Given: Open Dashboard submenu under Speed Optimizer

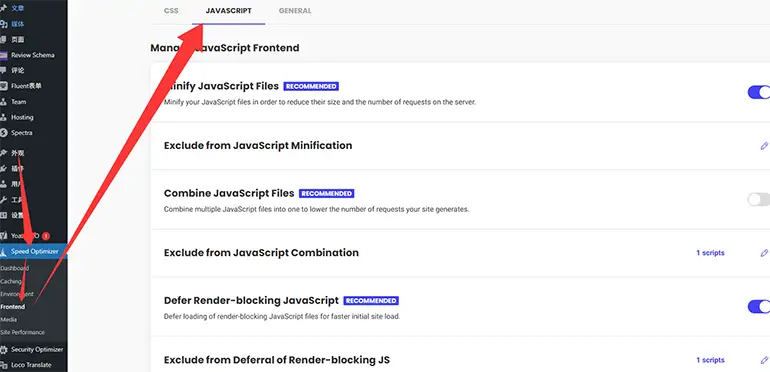Looking at the screenshot, I should click(15, 268).
